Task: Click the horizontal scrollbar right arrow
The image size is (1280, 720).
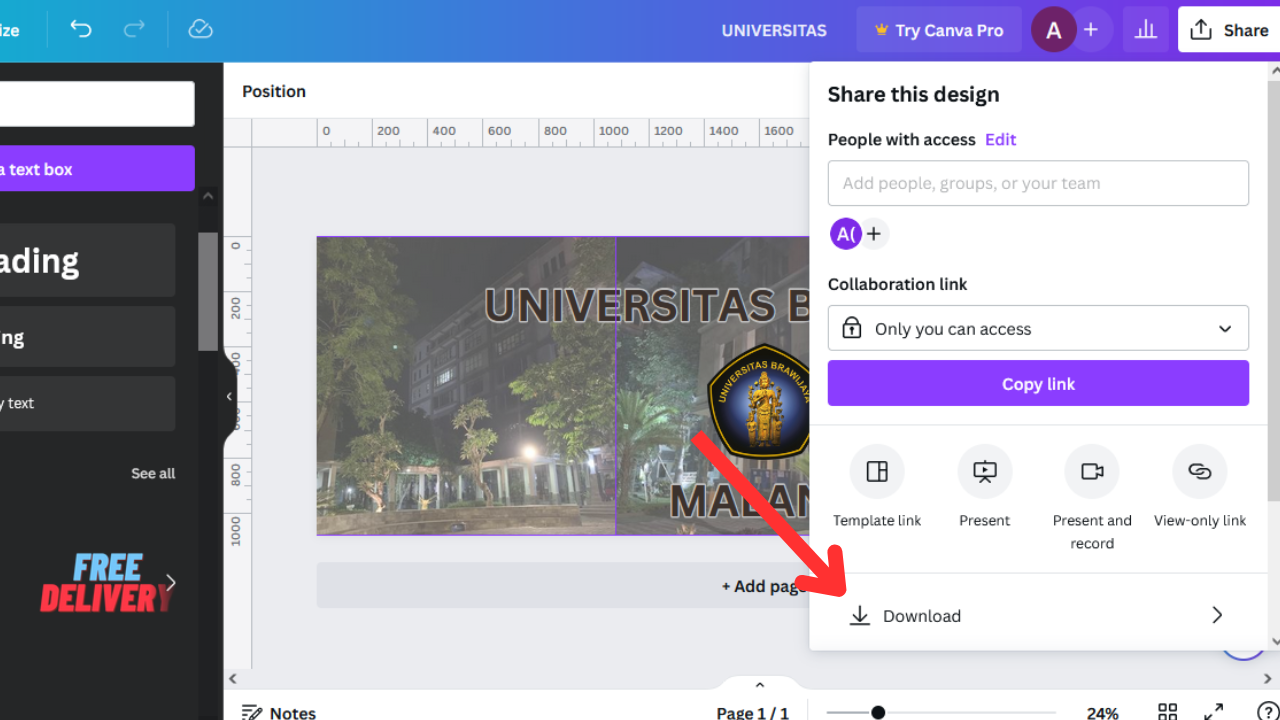Action: click(x=1267, y=678)
